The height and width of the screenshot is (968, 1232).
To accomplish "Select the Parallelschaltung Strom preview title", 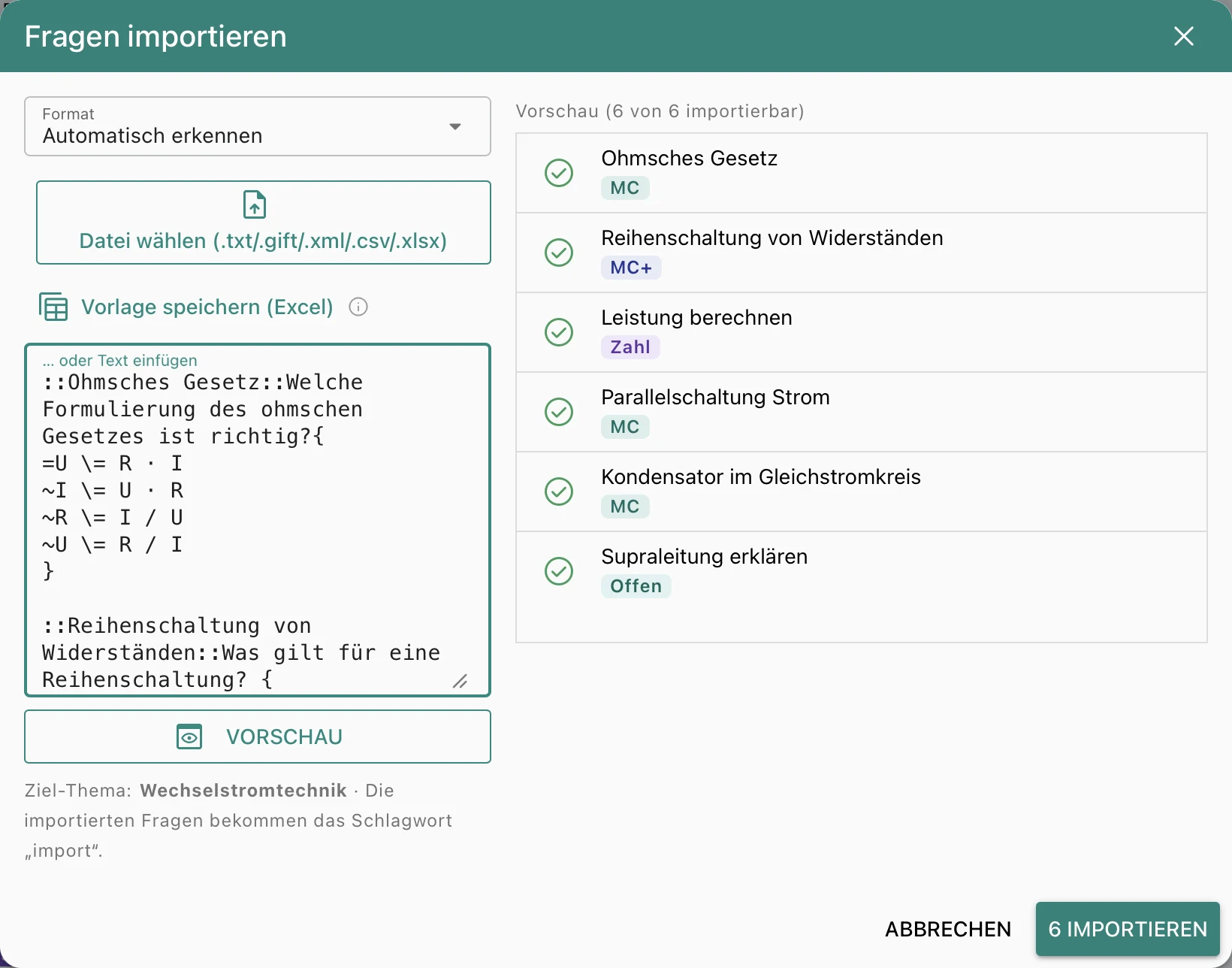I will 715,398.
